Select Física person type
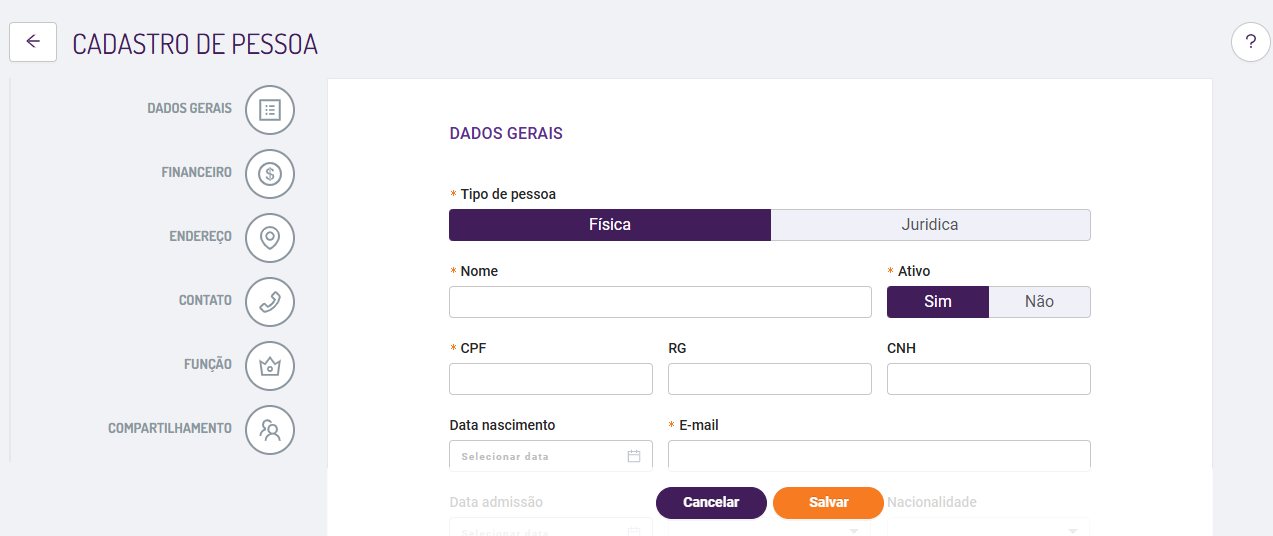 (x=610, y=225)
